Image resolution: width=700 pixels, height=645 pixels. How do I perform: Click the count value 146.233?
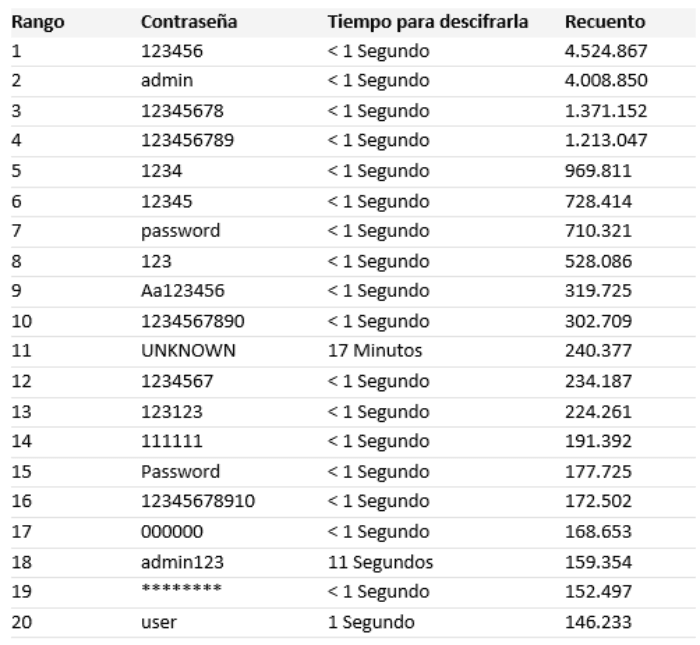click(x=598, y=622)
